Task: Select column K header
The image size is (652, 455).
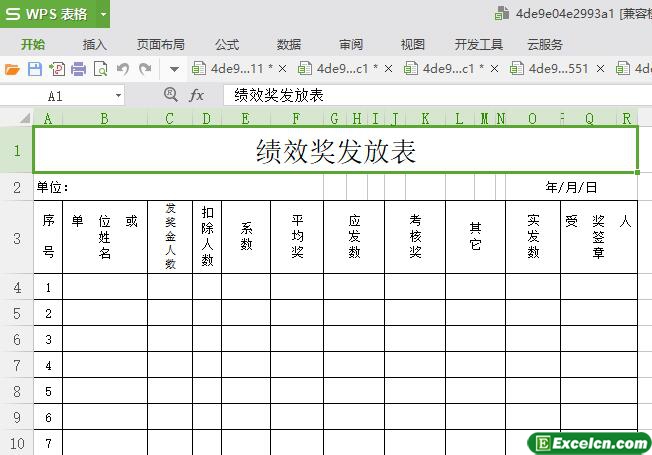Action: (x=425, y=119)
